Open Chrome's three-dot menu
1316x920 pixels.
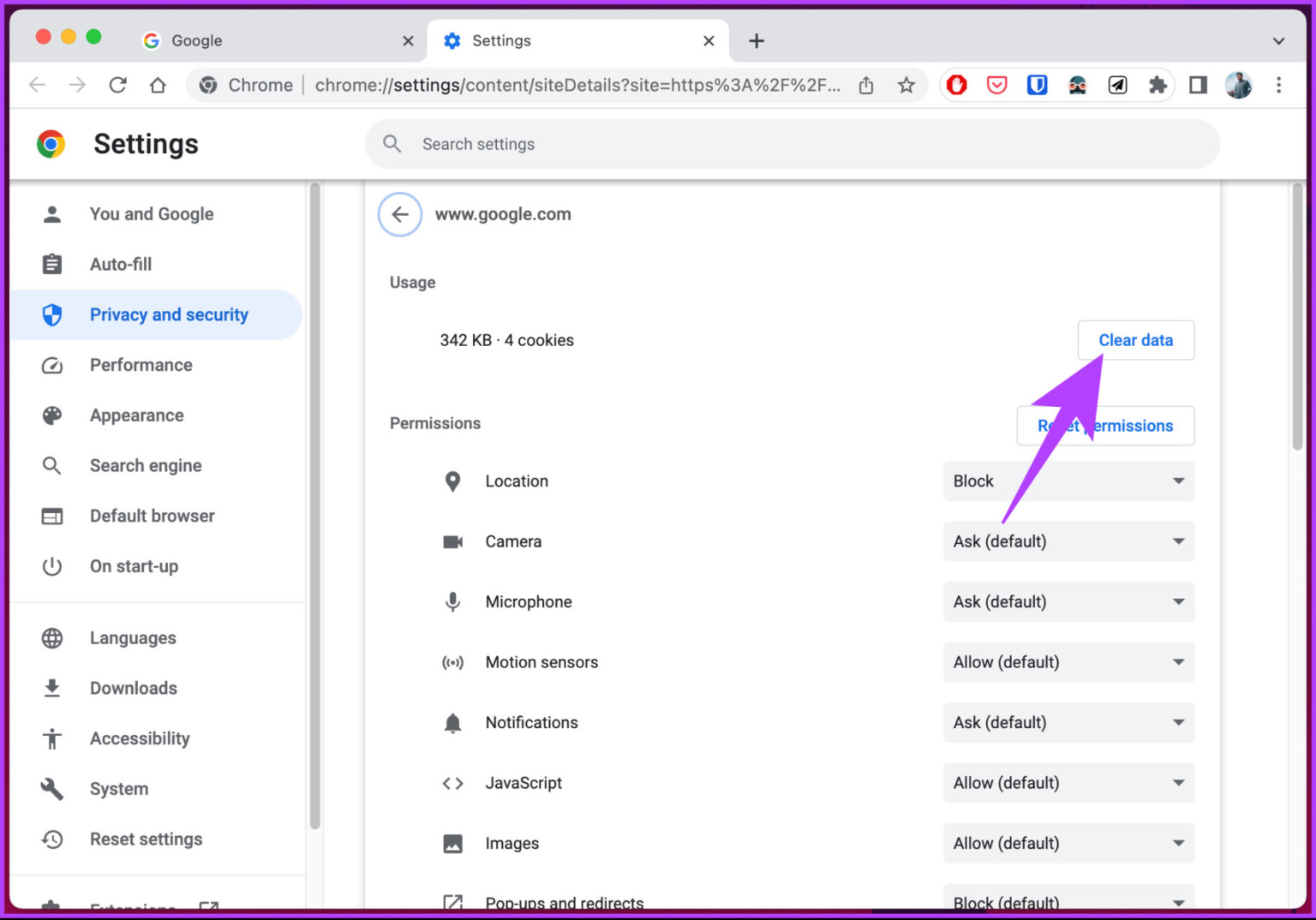point(1278,85)
